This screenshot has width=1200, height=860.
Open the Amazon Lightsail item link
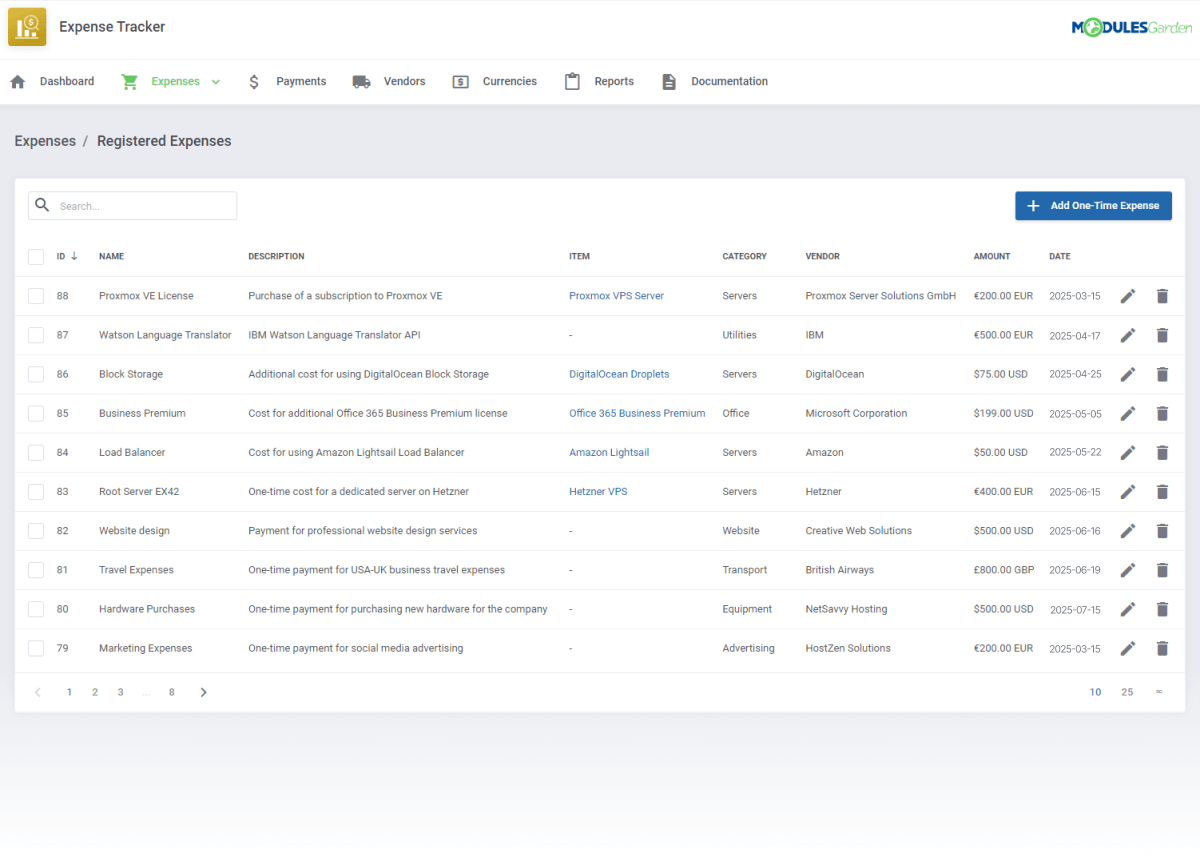tap(609, 452)
